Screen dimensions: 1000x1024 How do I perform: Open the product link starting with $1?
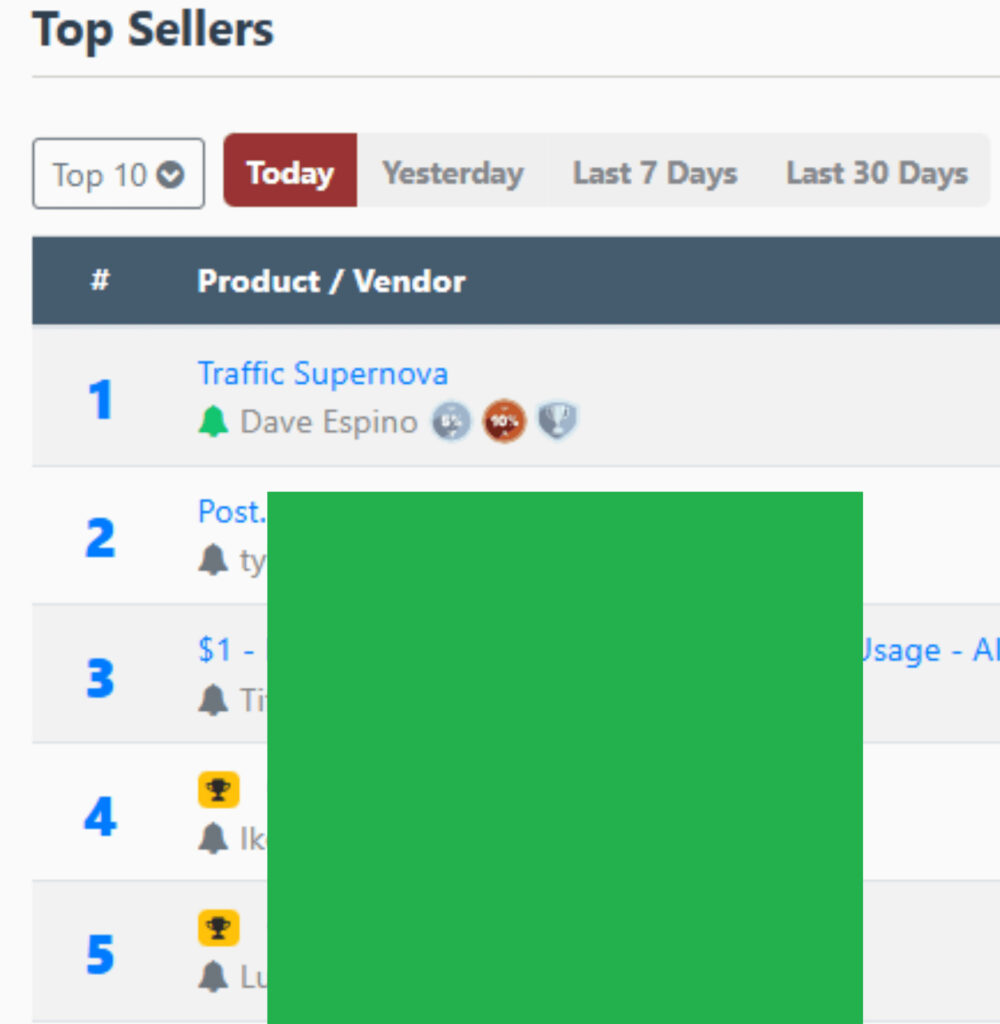click(x=225, y=651)
